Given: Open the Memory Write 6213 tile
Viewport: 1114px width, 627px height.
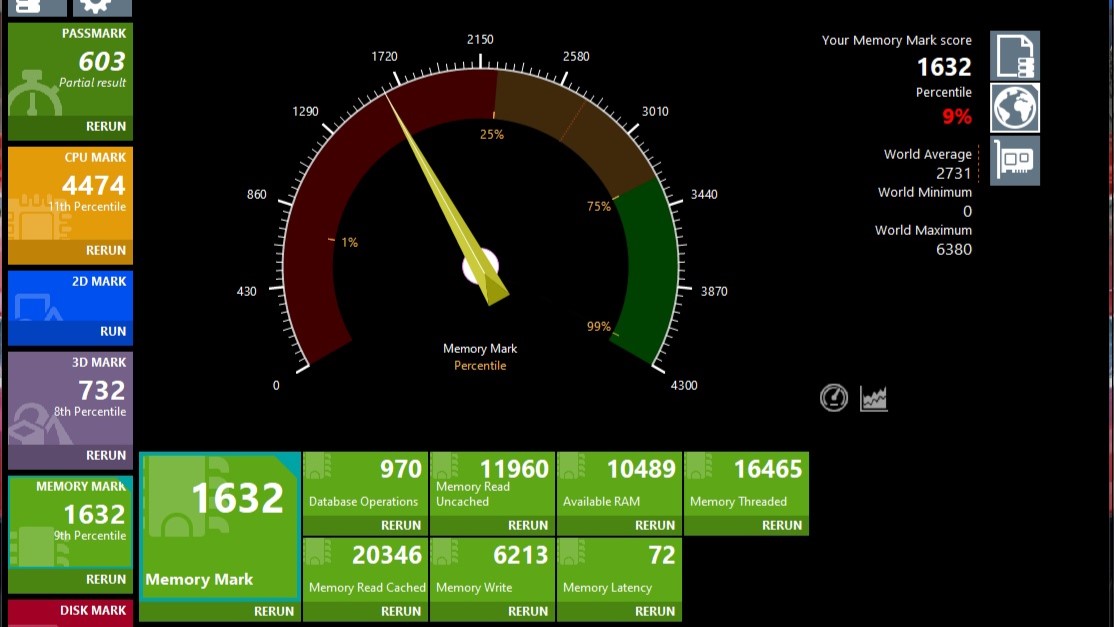Looking at the screenshot, I should (492, 570).
